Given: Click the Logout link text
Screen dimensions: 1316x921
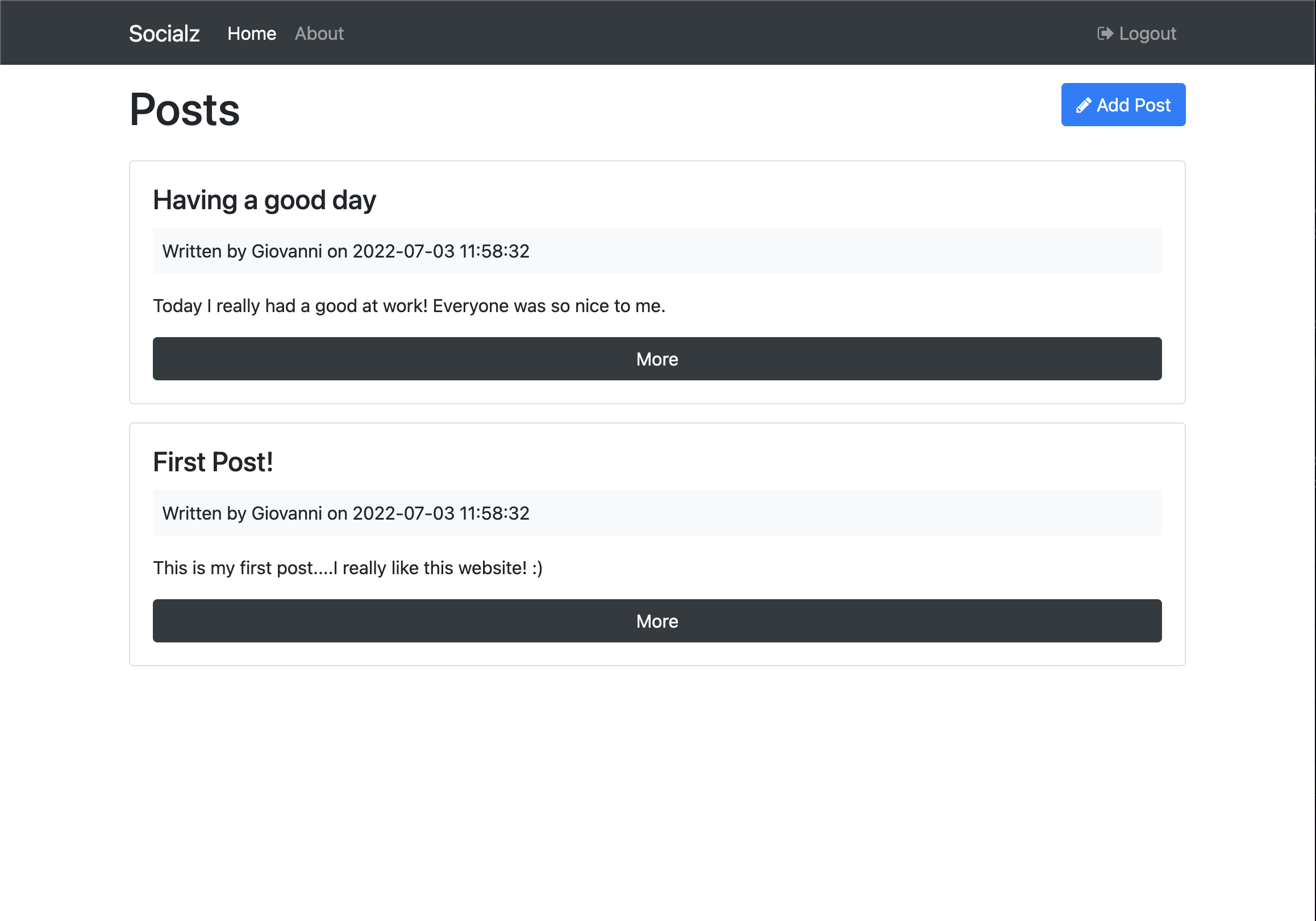Looking at the screenshot, I should 1147,34.
